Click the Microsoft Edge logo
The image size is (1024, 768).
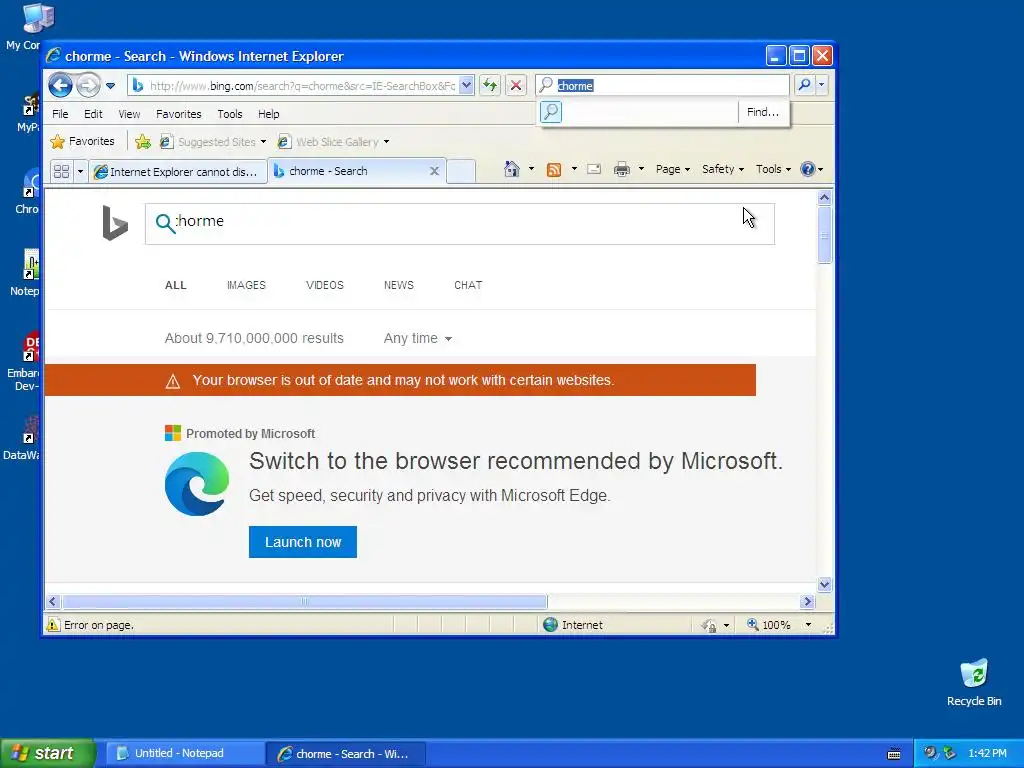click(x=197, y=484)
